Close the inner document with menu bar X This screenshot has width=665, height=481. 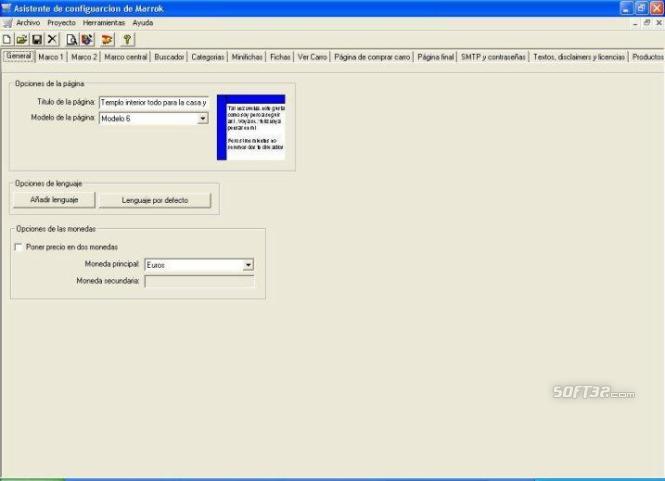[659, 23]
